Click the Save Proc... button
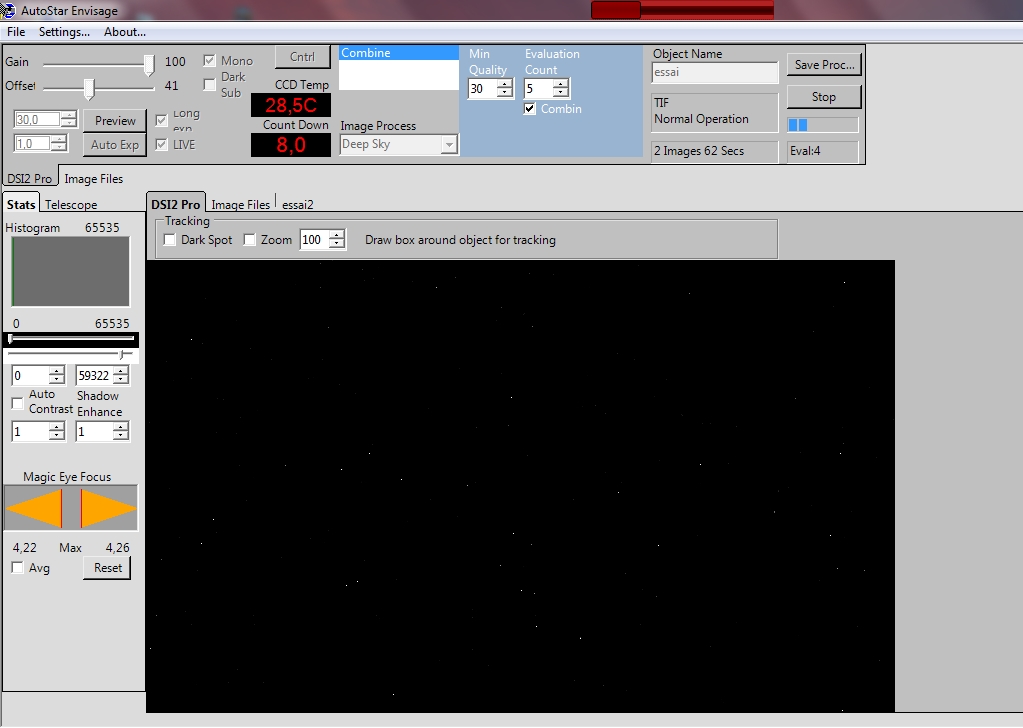Image resolution: width=1023 pixels, height=728 pixels. click(x=824, y=65)
